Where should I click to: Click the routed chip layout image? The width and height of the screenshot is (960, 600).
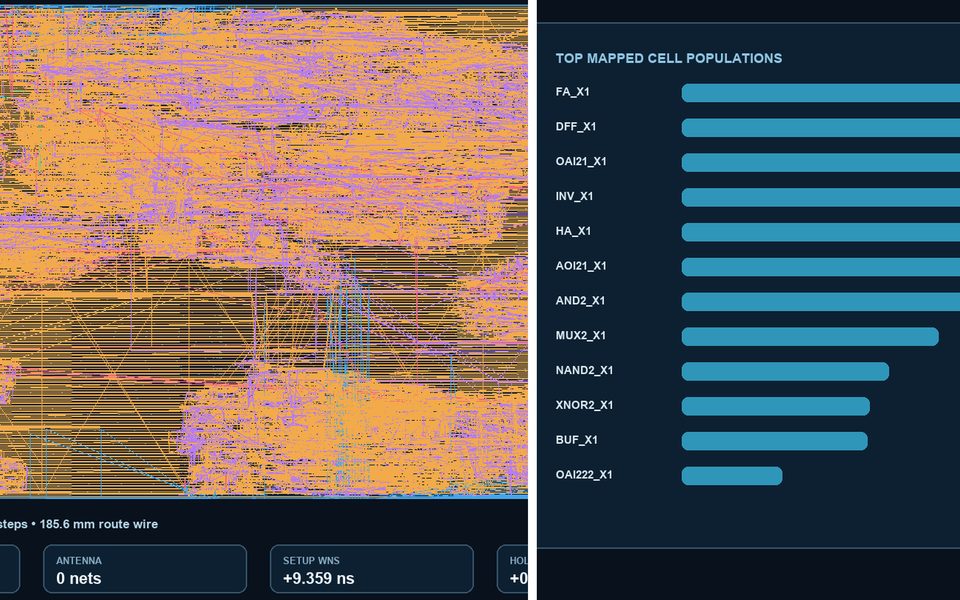click(x=264, y=251)
